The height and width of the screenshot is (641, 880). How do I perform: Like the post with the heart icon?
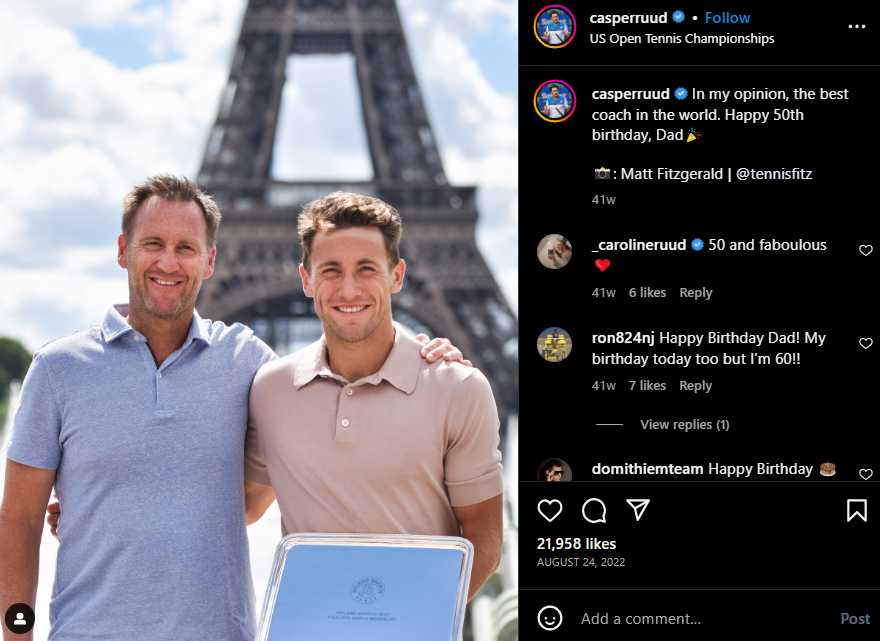point(549,510)
